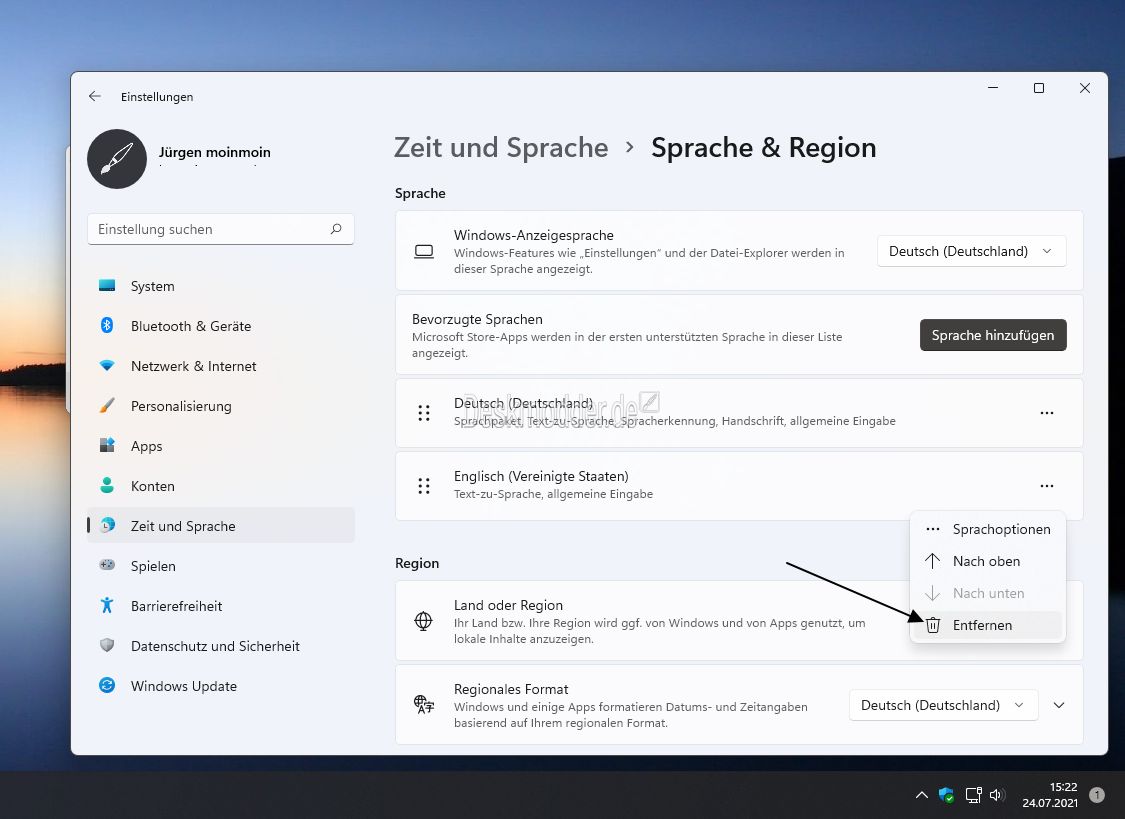
Task: Open the System settings category
Action: tap(221, 285)
